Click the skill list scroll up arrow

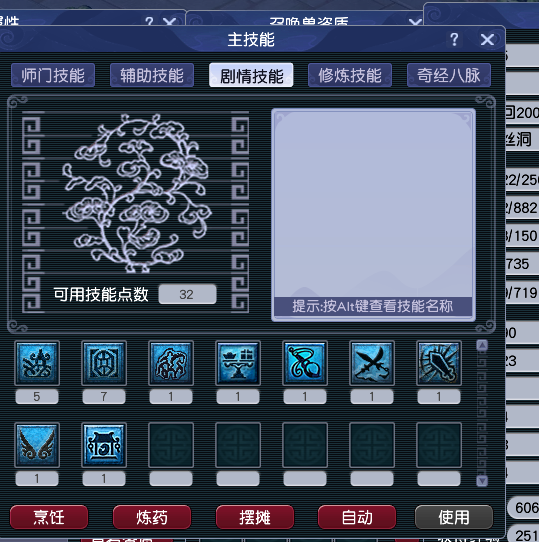(482, 345)
